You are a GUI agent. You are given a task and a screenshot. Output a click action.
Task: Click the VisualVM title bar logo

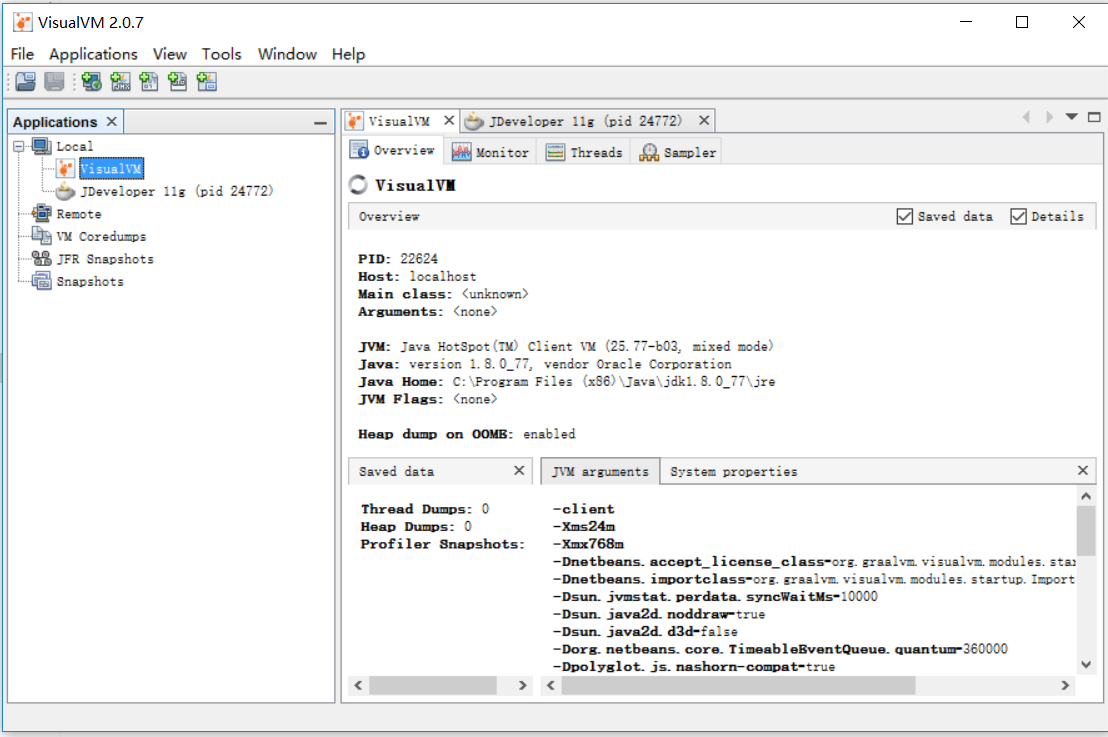click(23, 23)
